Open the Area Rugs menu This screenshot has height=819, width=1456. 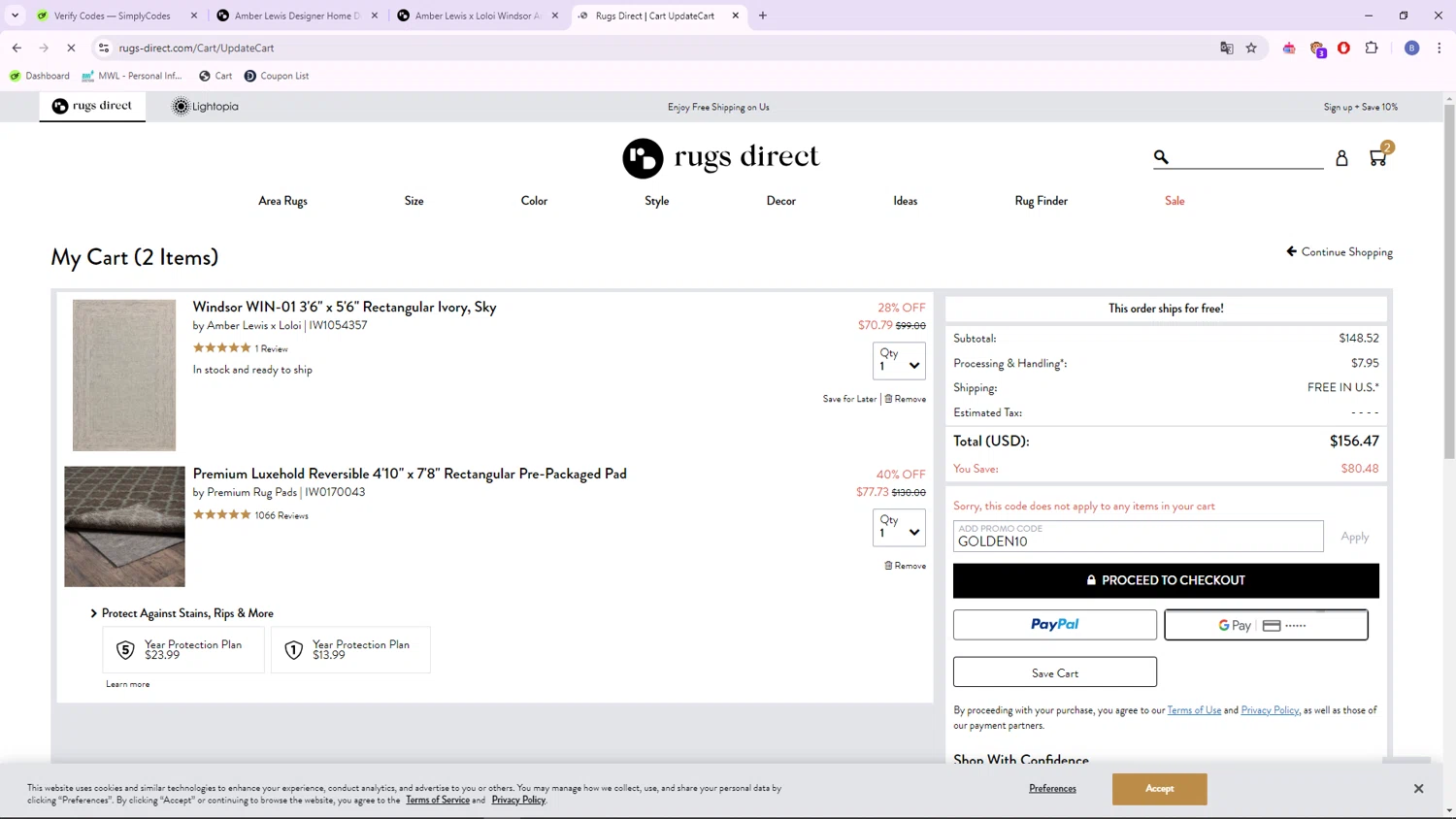[x=282, y=201]
